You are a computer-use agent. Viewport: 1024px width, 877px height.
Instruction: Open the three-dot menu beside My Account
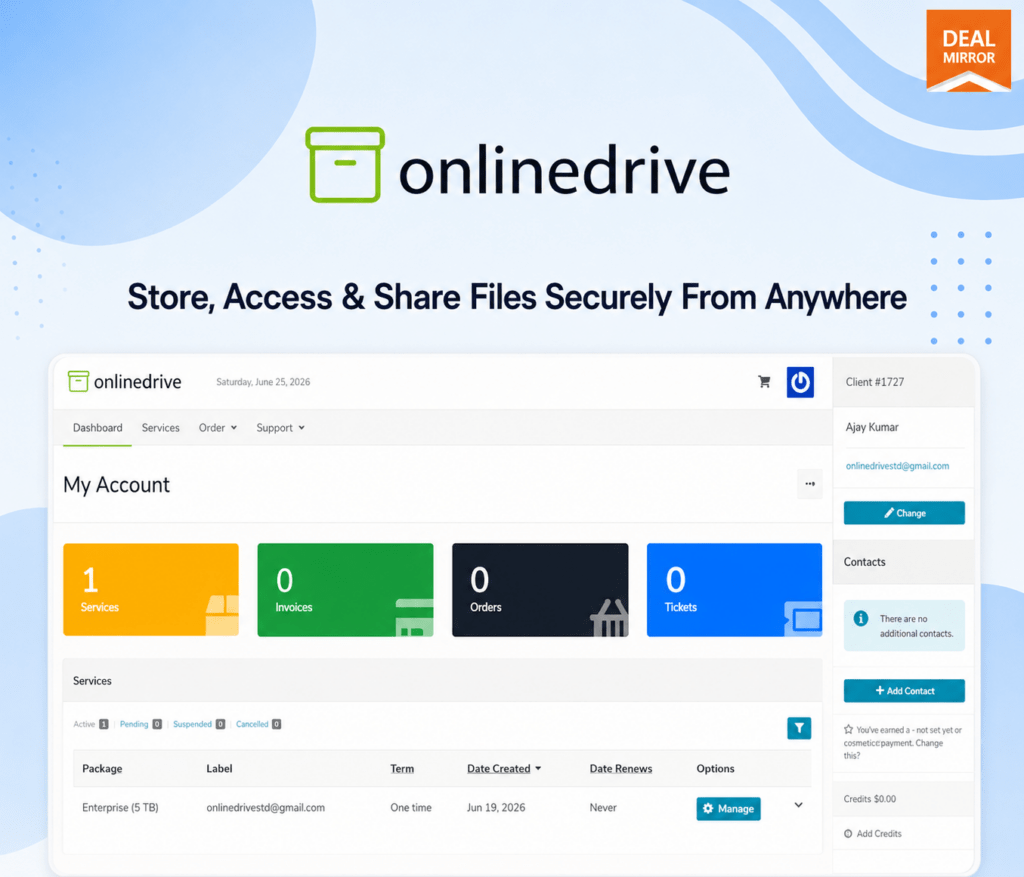(x=810, y=484)
